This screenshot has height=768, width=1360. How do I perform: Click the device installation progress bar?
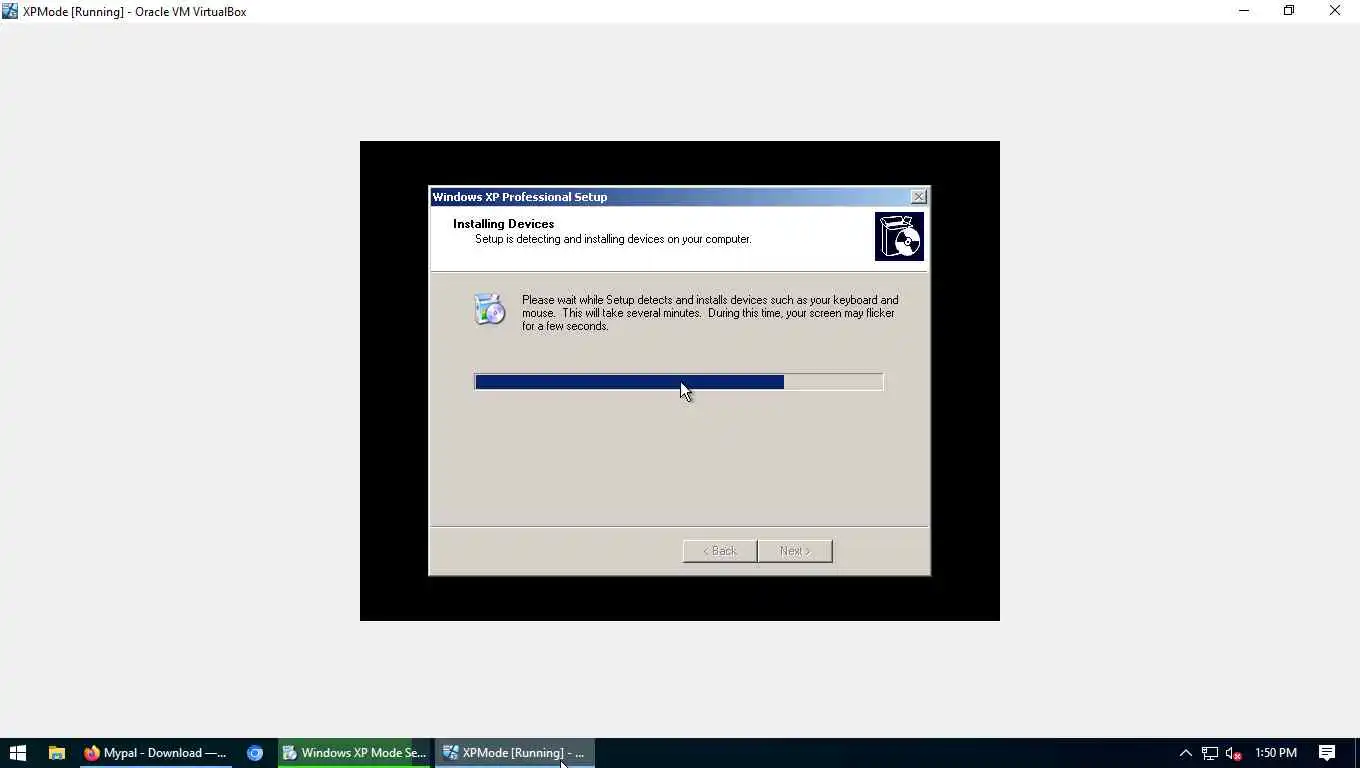(679, 381)
